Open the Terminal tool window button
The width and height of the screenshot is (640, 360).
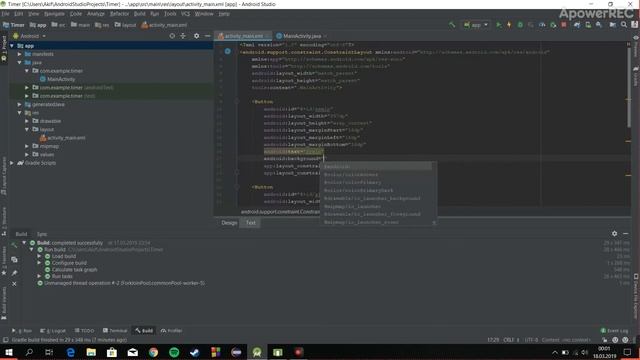coord(115,331)
